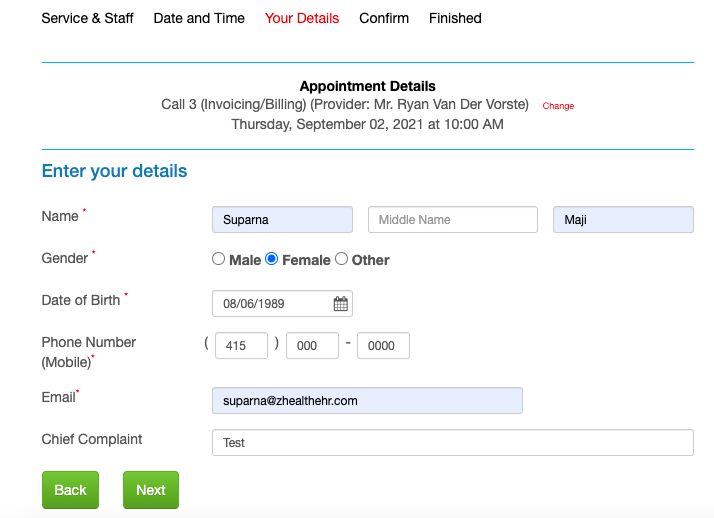The image size is (714, 518).
Task: Click the Email address input field
Action: point(367,401)
